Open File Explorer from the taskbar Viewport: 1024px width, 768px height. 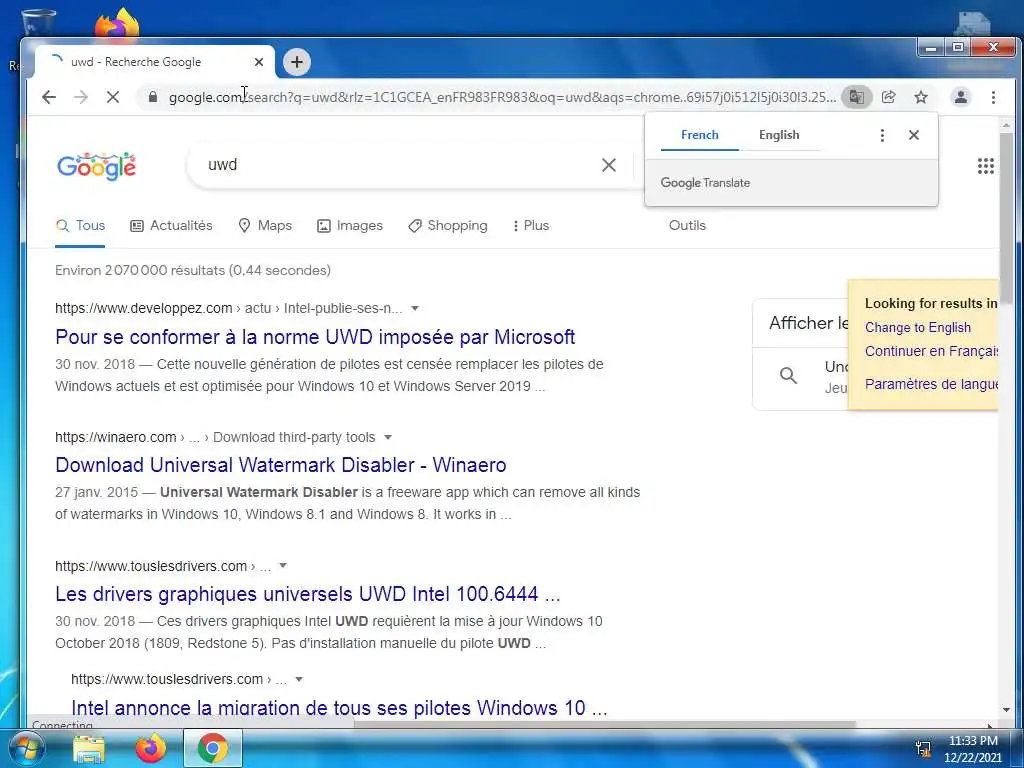pyautogui.click(x=89, y=748)
